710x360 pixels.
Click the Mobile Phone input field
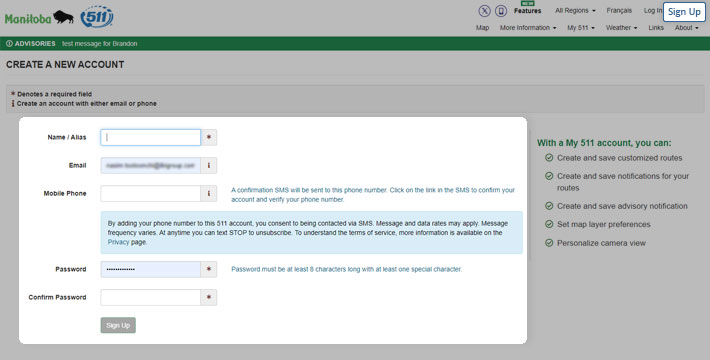click(x=151, y=193)
